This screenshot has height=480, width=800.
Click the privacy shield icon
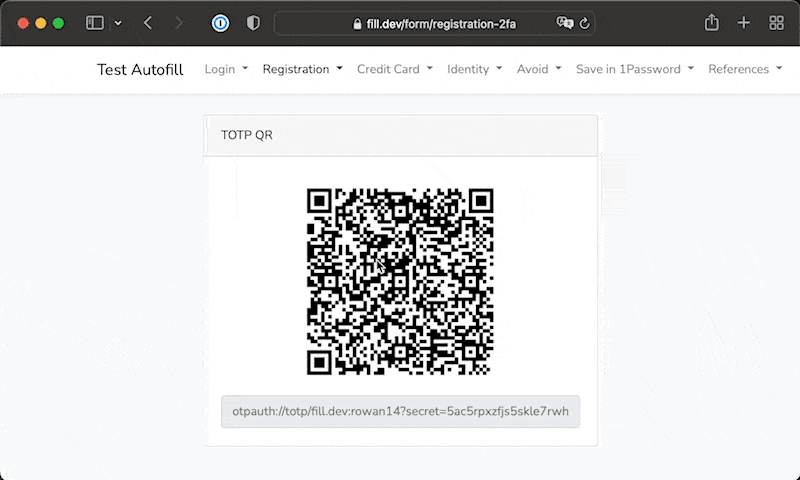(x=253, y=23)
